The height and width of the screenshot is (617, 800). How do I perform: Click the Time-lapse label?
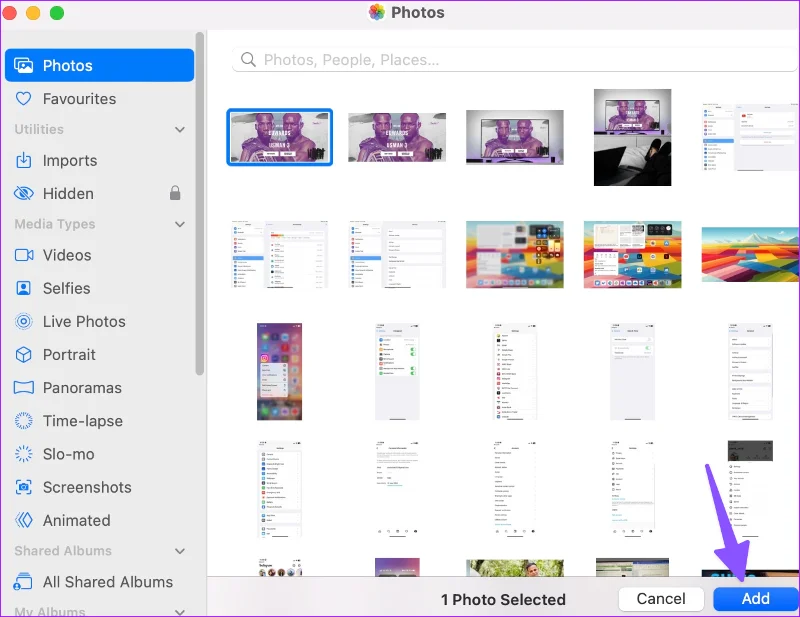pyautogui.click(x=83, y=421)
